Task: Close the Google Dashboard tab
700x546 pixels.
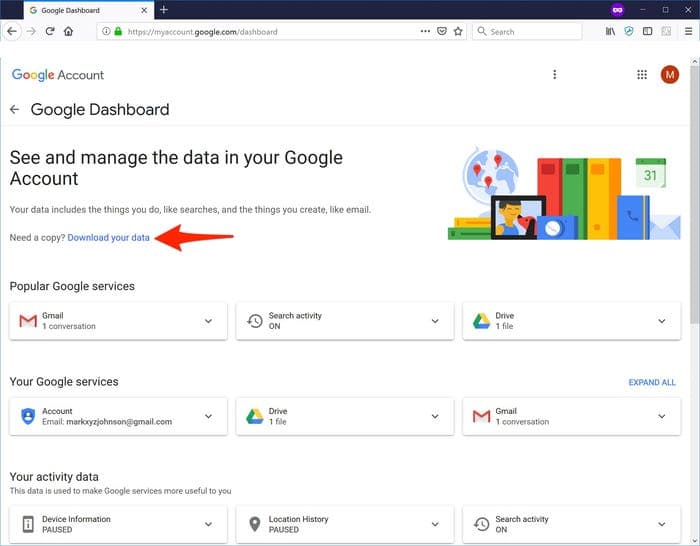Action: 144,10
